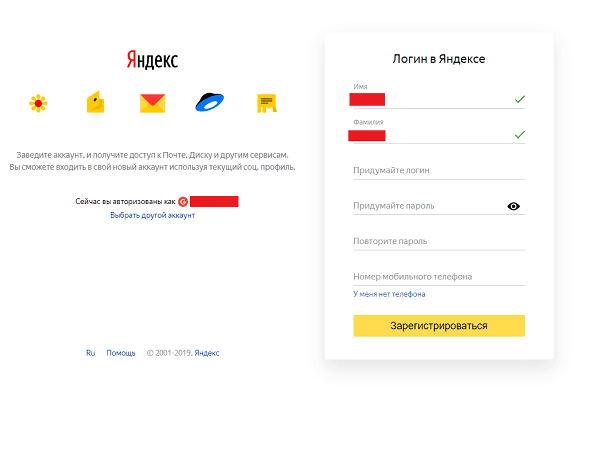
Task: Click the green checkmark next to Фамилия
Action: click(x=520, y=135)
